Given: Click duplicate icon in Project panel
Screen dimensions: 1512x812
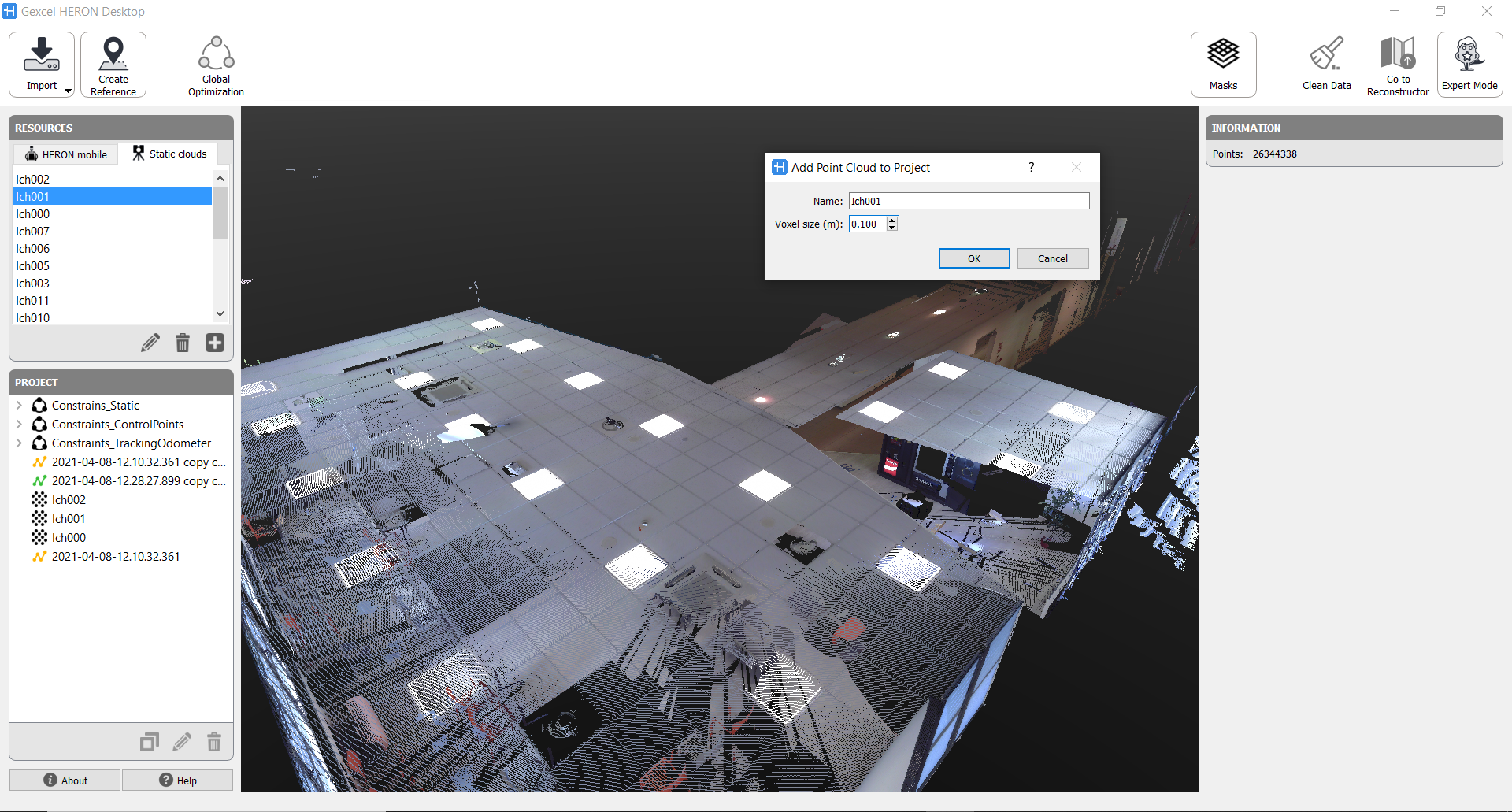Looking at the screenshot, I should coord(149,742).
